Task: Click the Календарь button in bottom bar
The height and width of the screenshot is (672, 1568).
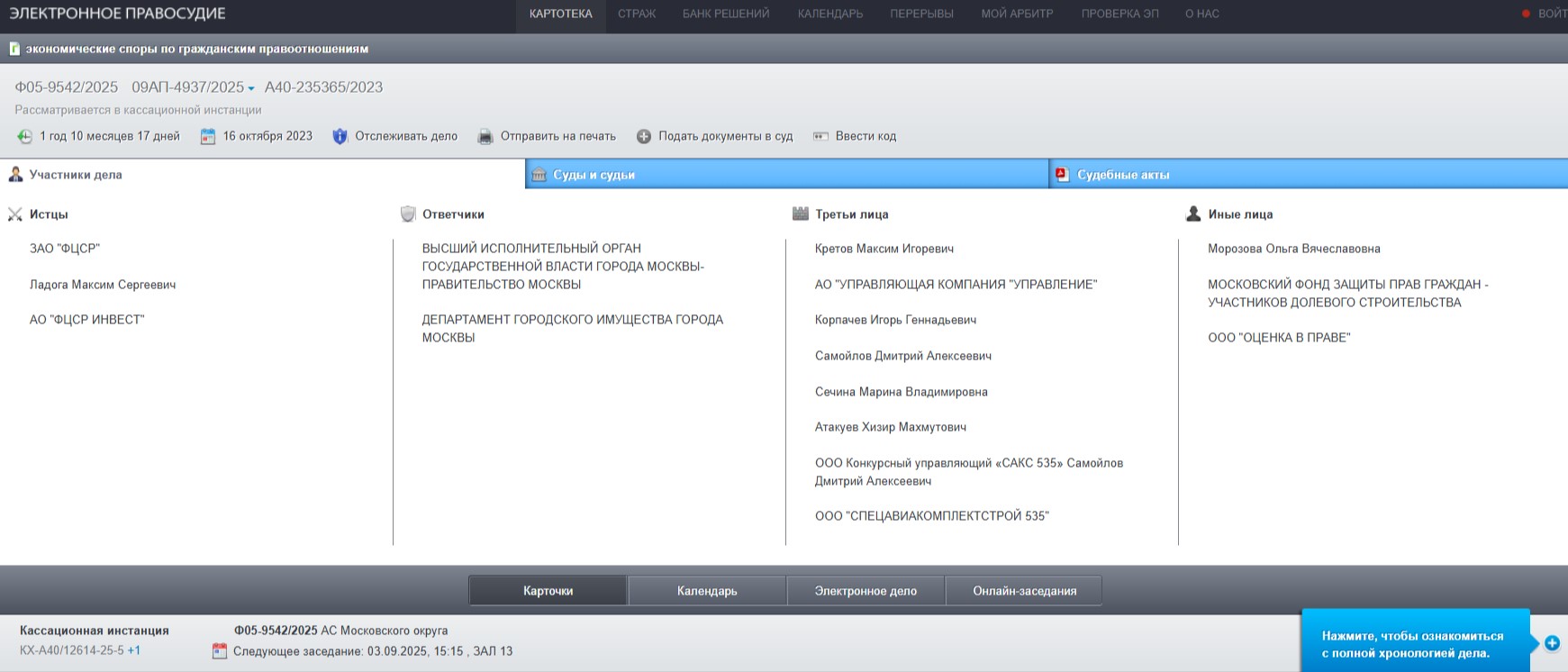Action: click(x=707, y=591)
